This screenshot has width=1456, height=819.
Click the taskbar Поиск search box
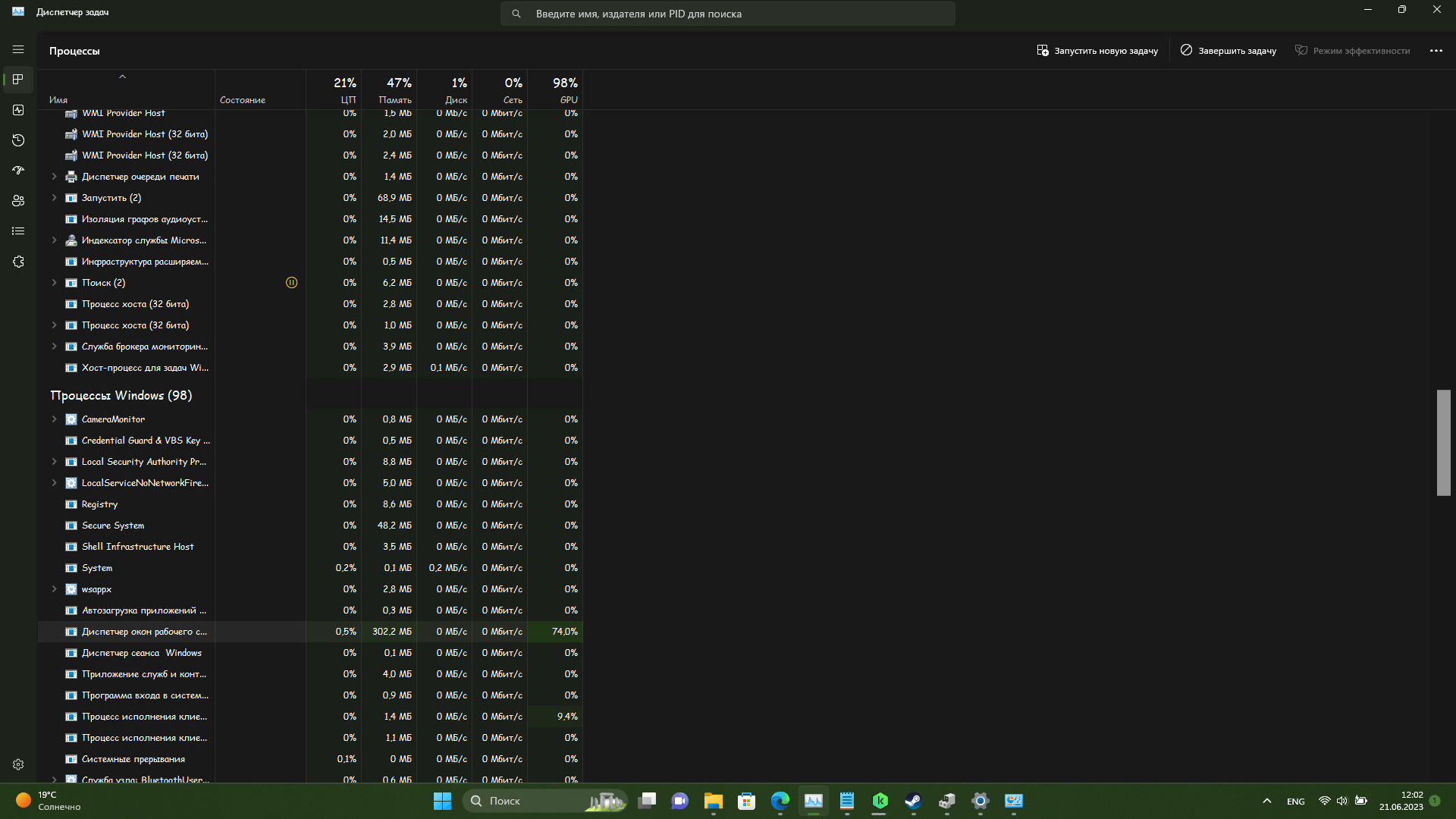pyautogui.click(x=544, y=801)
